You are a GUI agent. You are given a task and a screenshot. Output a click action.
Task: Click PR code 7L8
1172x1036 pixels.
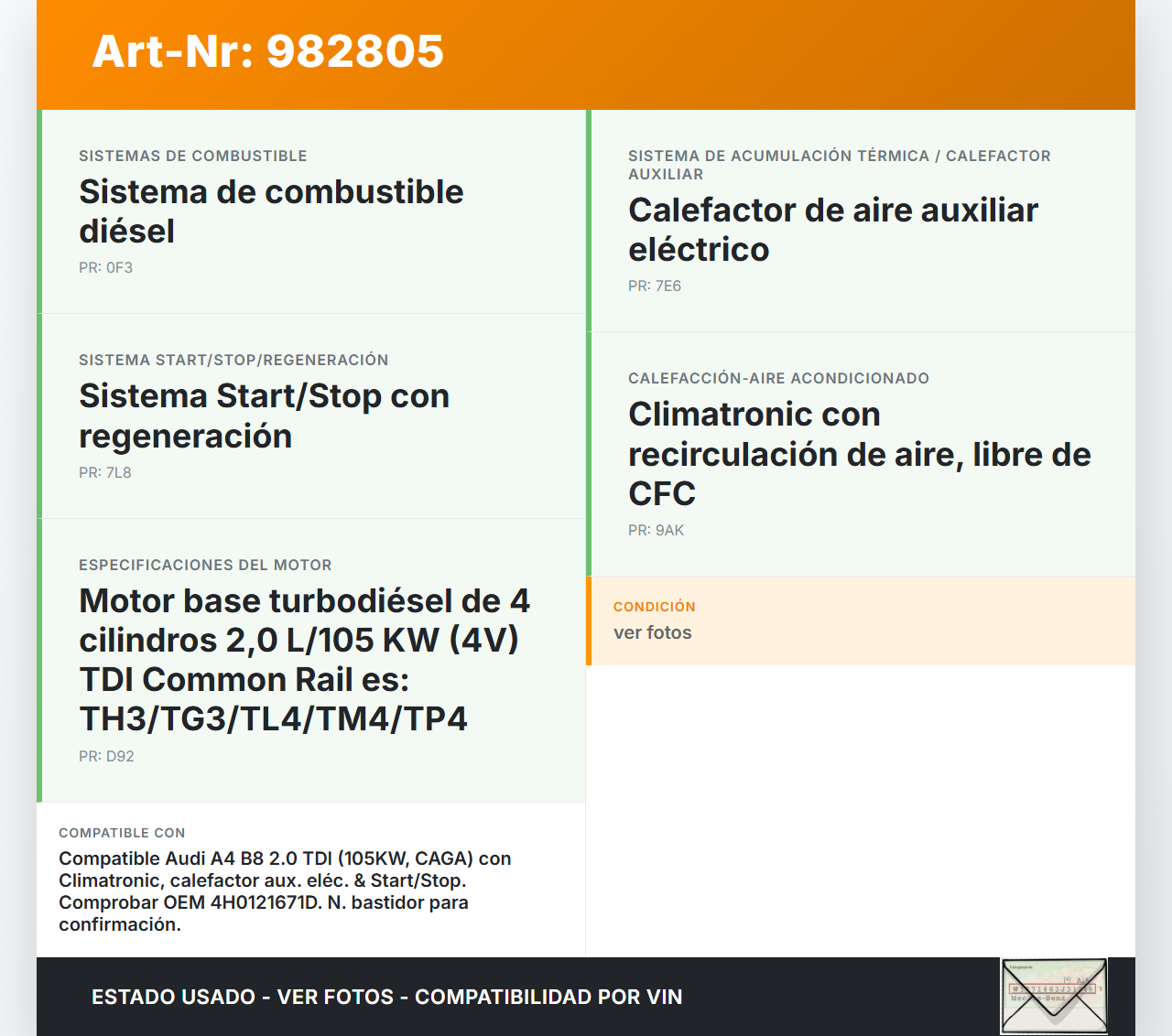click(x=104, y=473)
